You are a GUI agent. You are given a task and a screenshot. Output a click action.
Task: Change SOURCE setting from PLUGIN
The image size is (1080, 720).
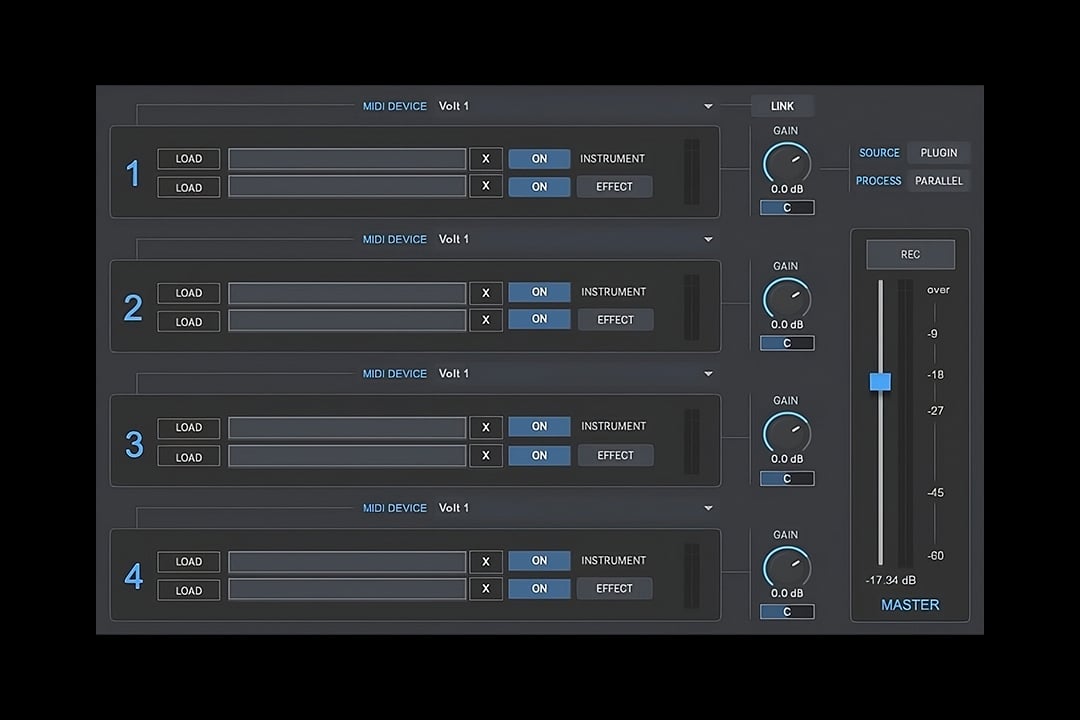939,153
